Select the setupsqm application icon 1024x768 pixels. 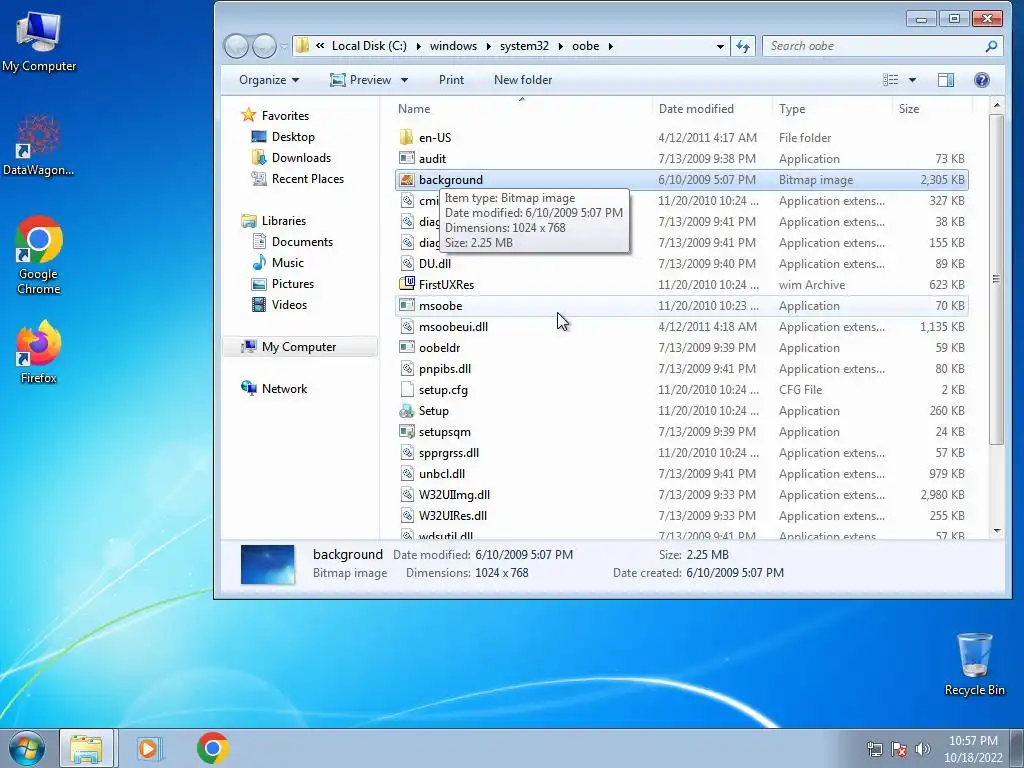click(406, 432)
